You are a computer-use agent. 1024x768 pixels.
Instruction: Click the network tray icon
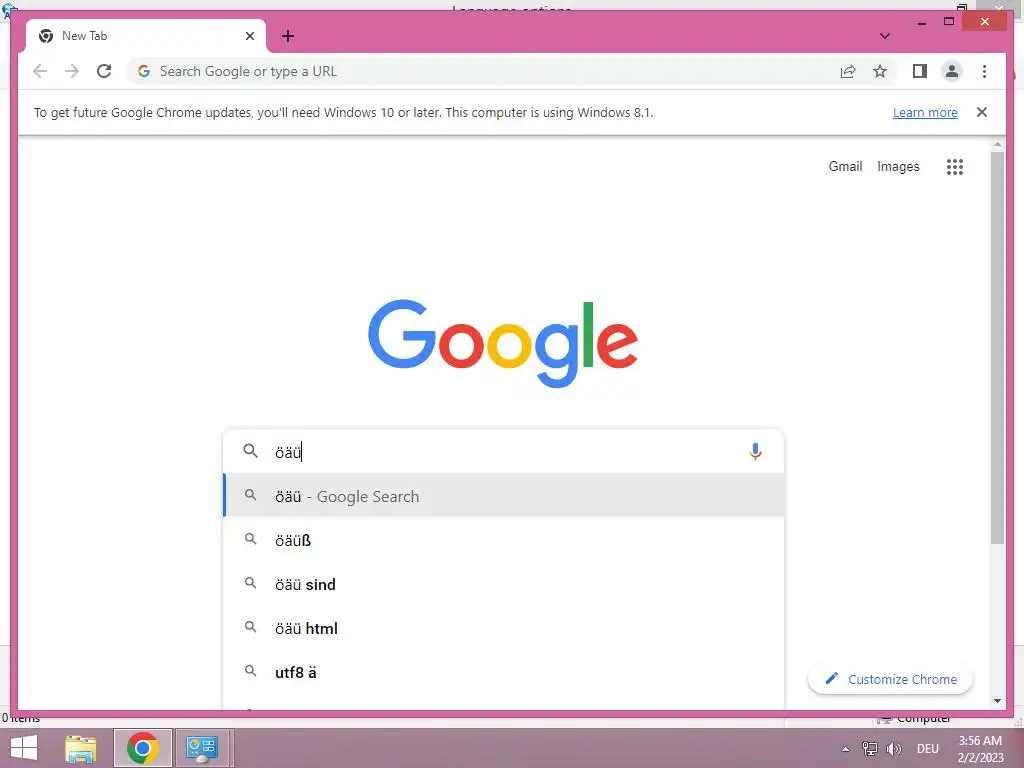coord(869,749)
